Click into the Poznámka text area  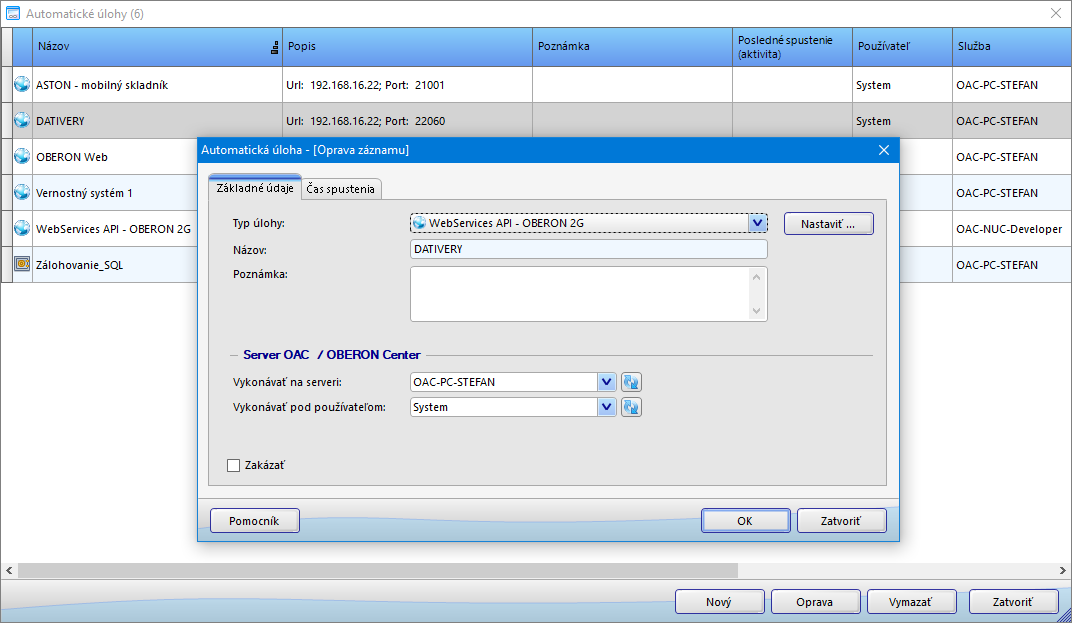[x=580, y=294]
